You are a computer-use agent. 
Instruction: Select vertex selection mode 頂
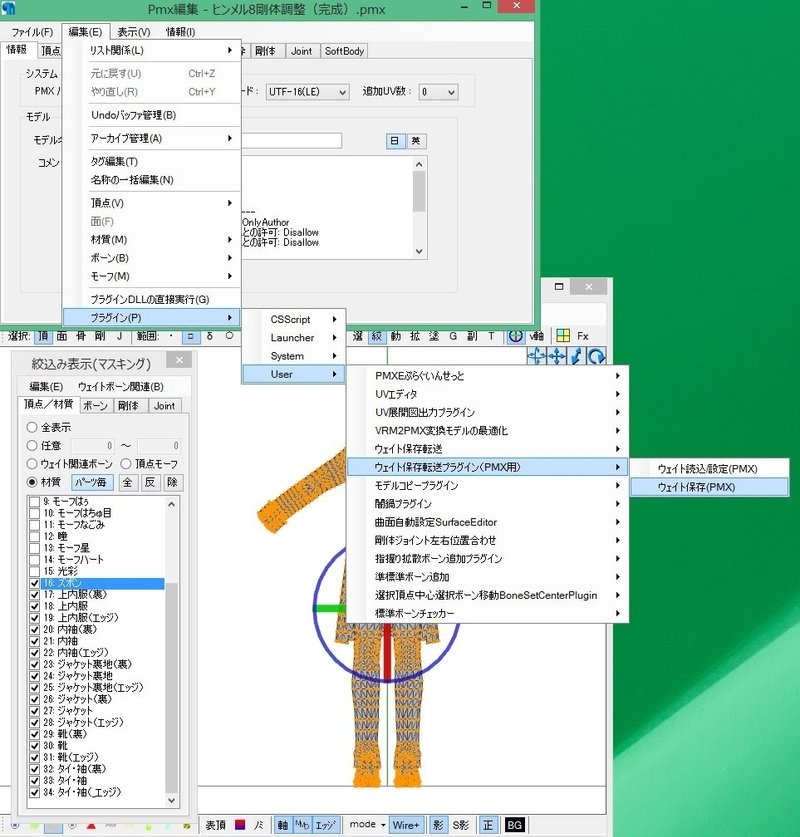coord(43,336)
